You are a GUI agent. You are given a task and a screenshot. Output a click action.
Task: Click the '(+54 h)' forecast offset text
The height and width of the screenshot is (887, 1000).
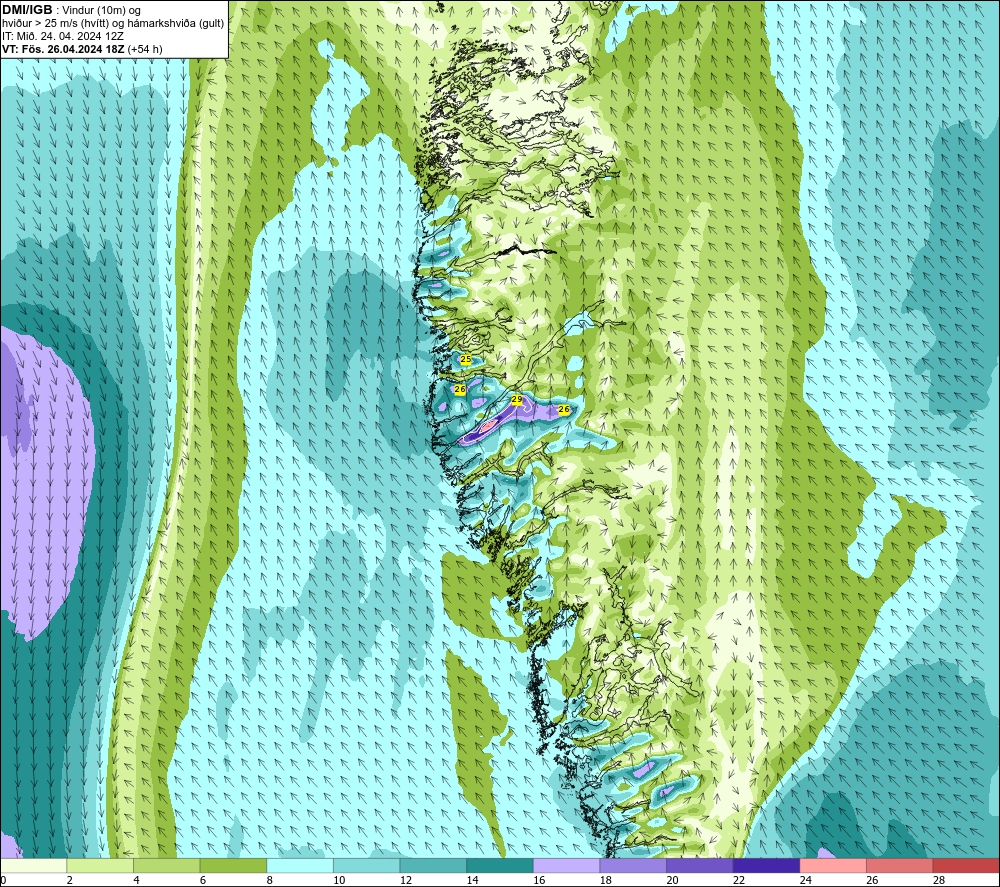pyautogui.click(x=145, y=48)
